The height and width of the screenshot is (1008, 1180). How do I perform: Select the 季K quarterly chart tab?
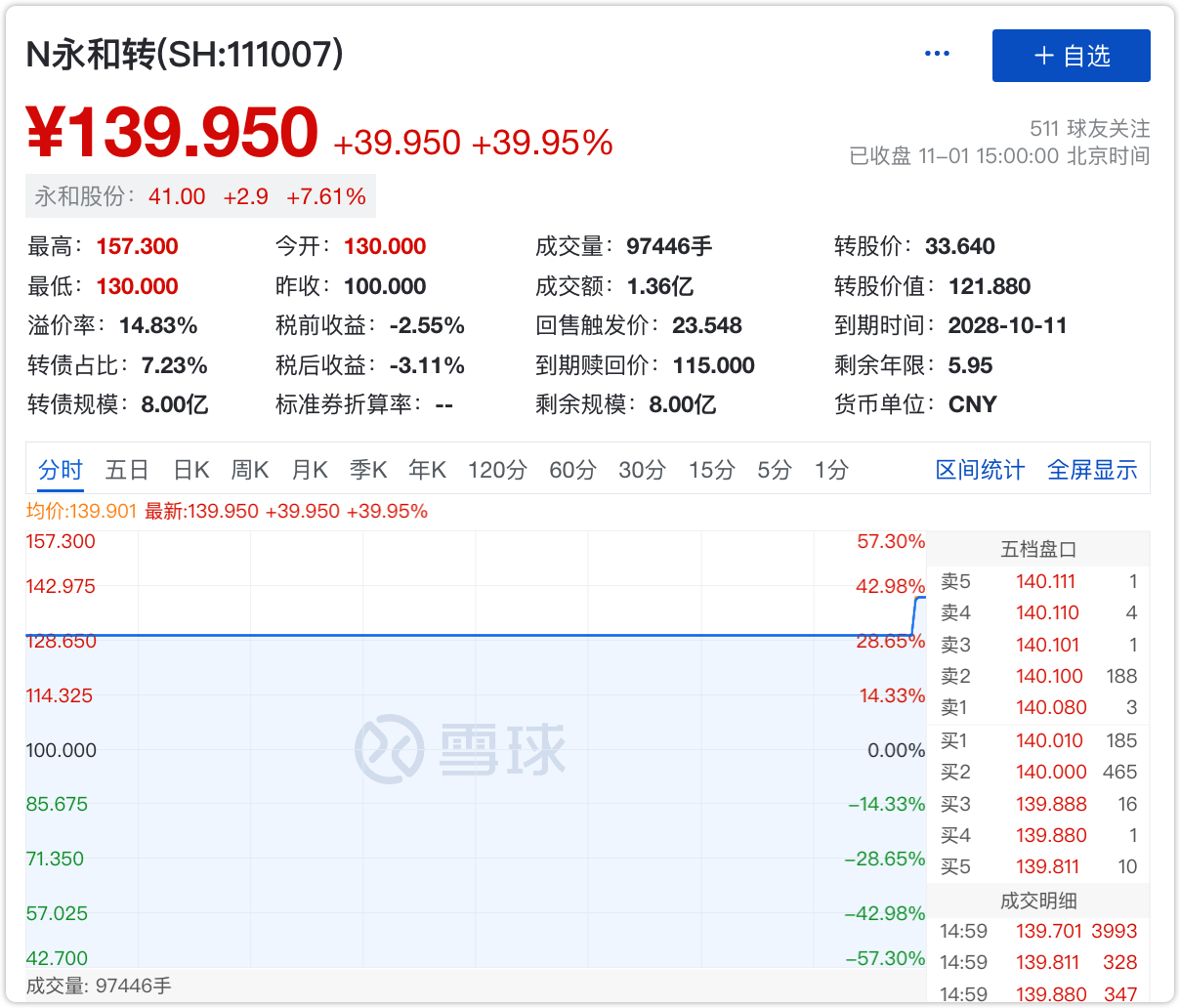click(369, 470)
